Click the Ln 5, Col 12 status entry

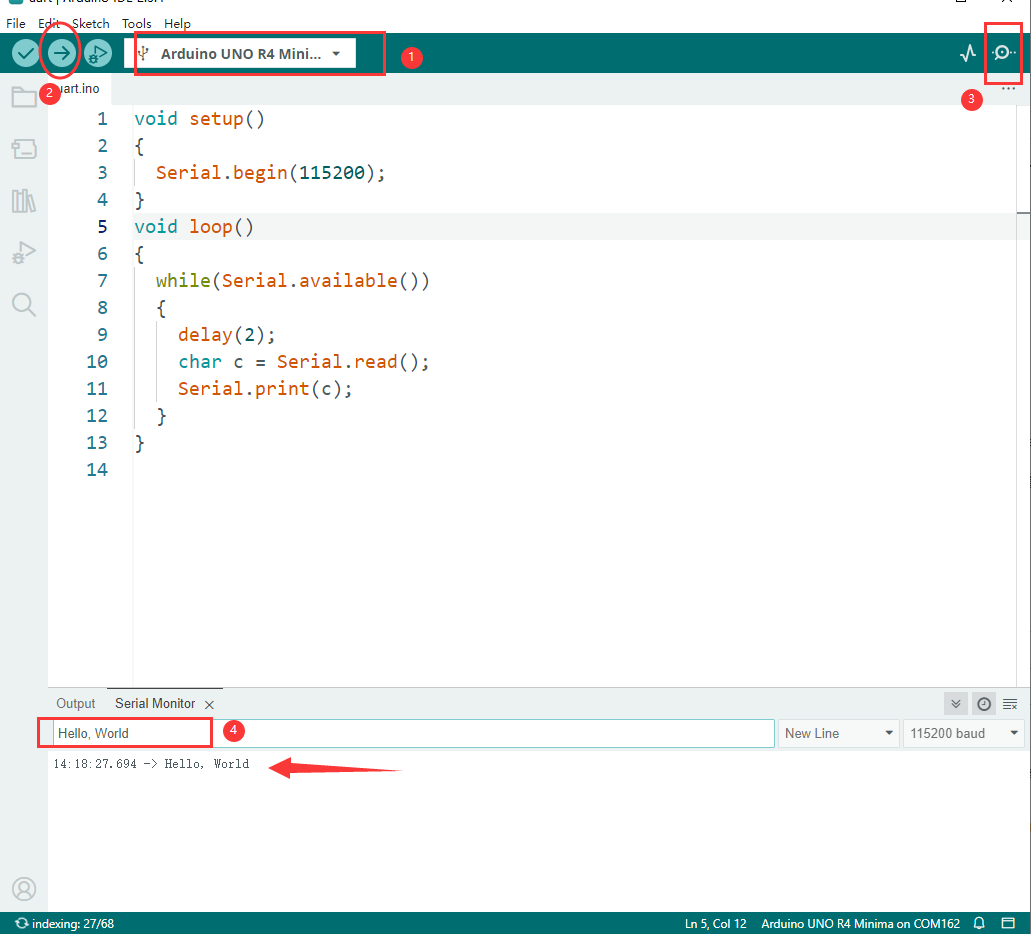[715, 923]
